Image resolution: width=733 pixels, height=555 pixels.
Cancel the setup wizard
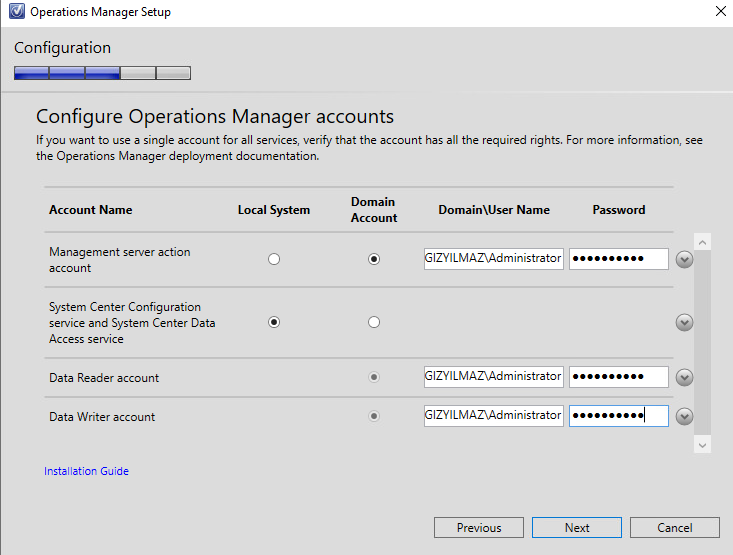coord(675,527)
